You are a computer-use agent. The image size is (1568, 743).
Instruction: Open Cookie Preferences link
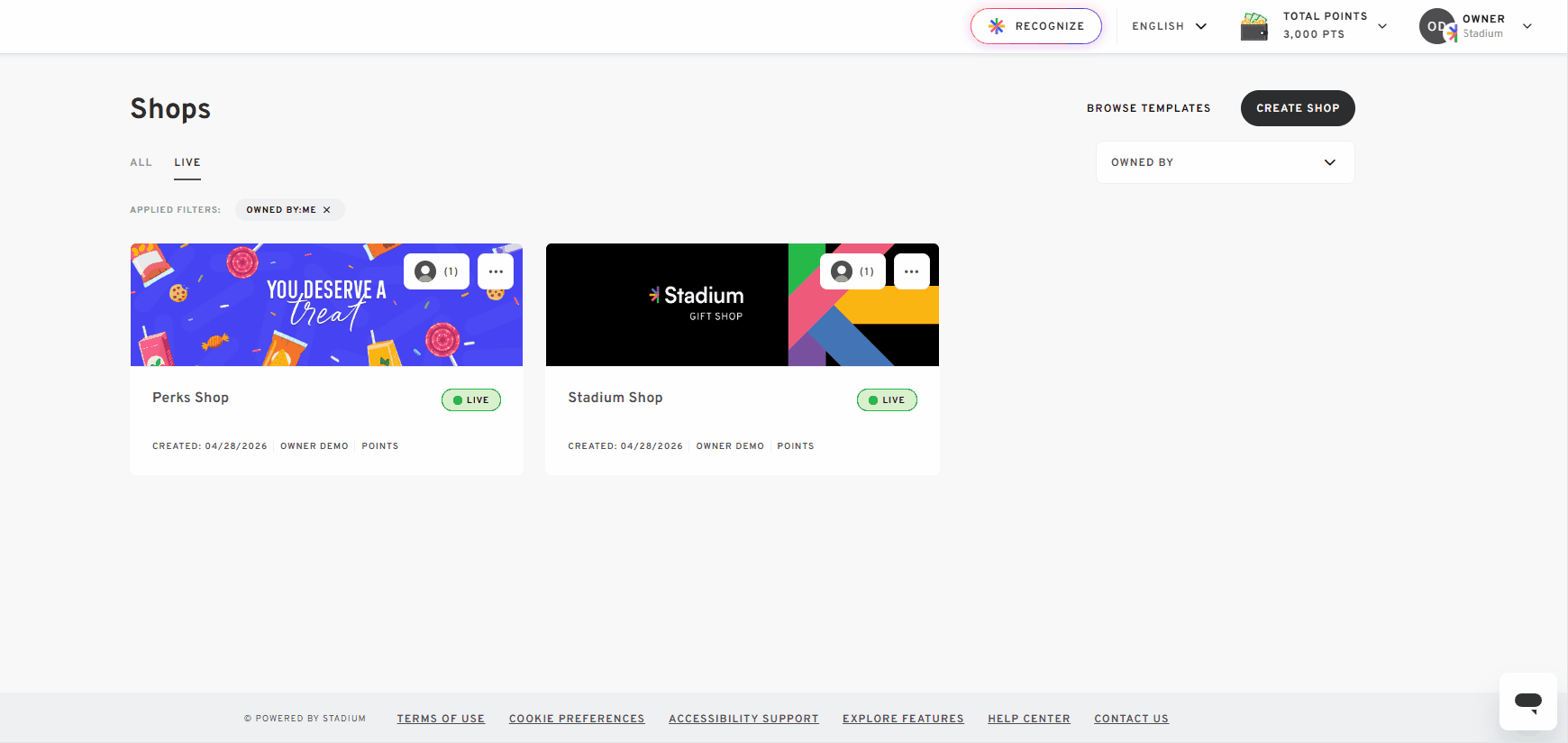577,719
